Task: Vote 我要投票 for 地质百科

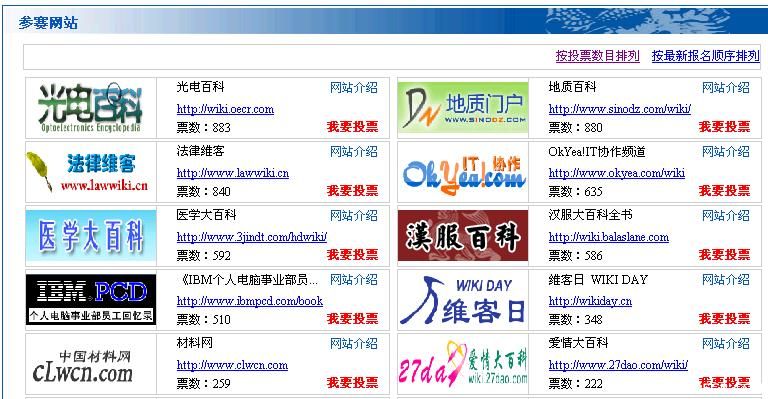Action: tap(724, 127)
